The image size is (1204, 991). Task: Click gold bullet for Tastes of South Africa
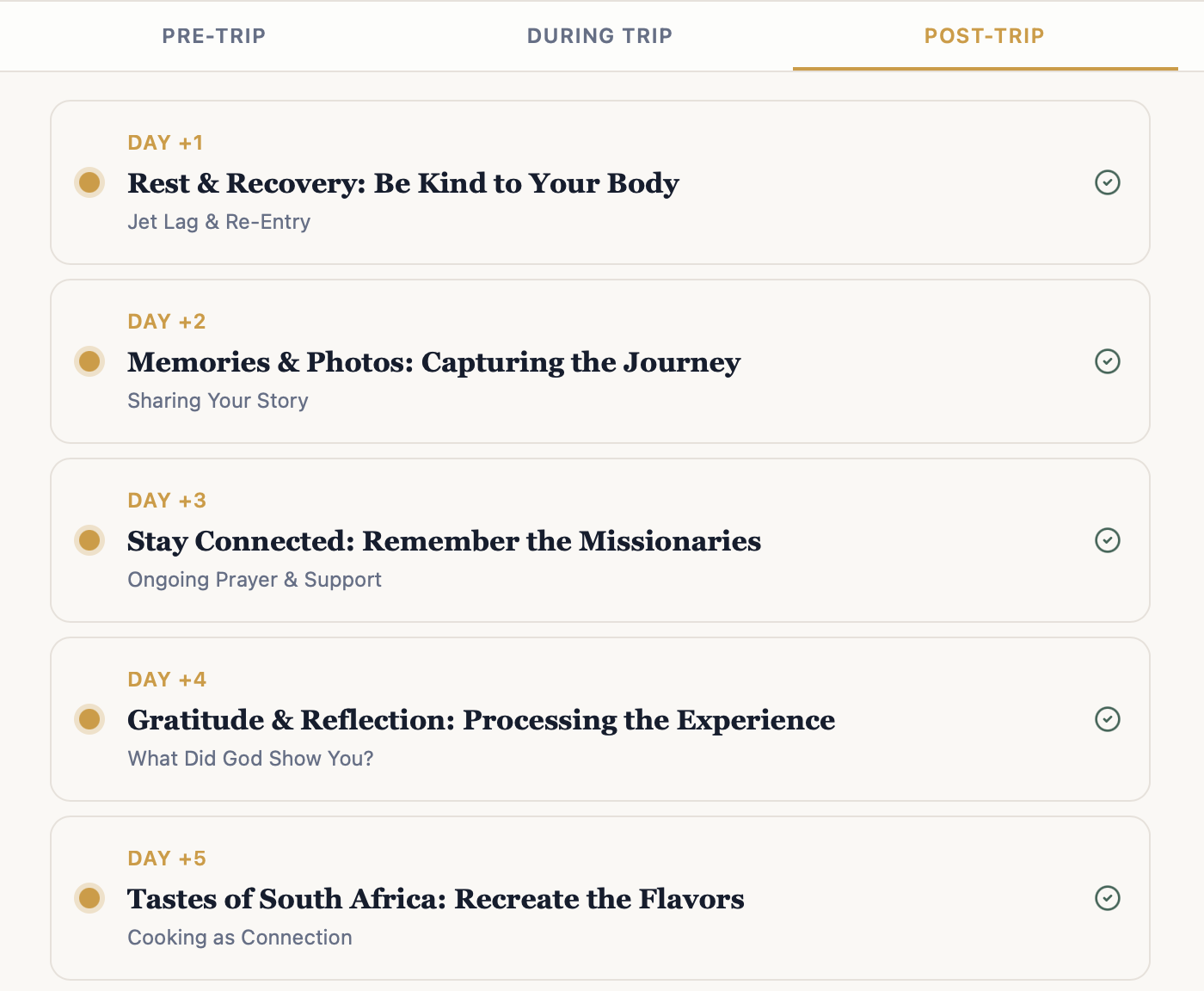pyautogui.click(x=89, y=898)
